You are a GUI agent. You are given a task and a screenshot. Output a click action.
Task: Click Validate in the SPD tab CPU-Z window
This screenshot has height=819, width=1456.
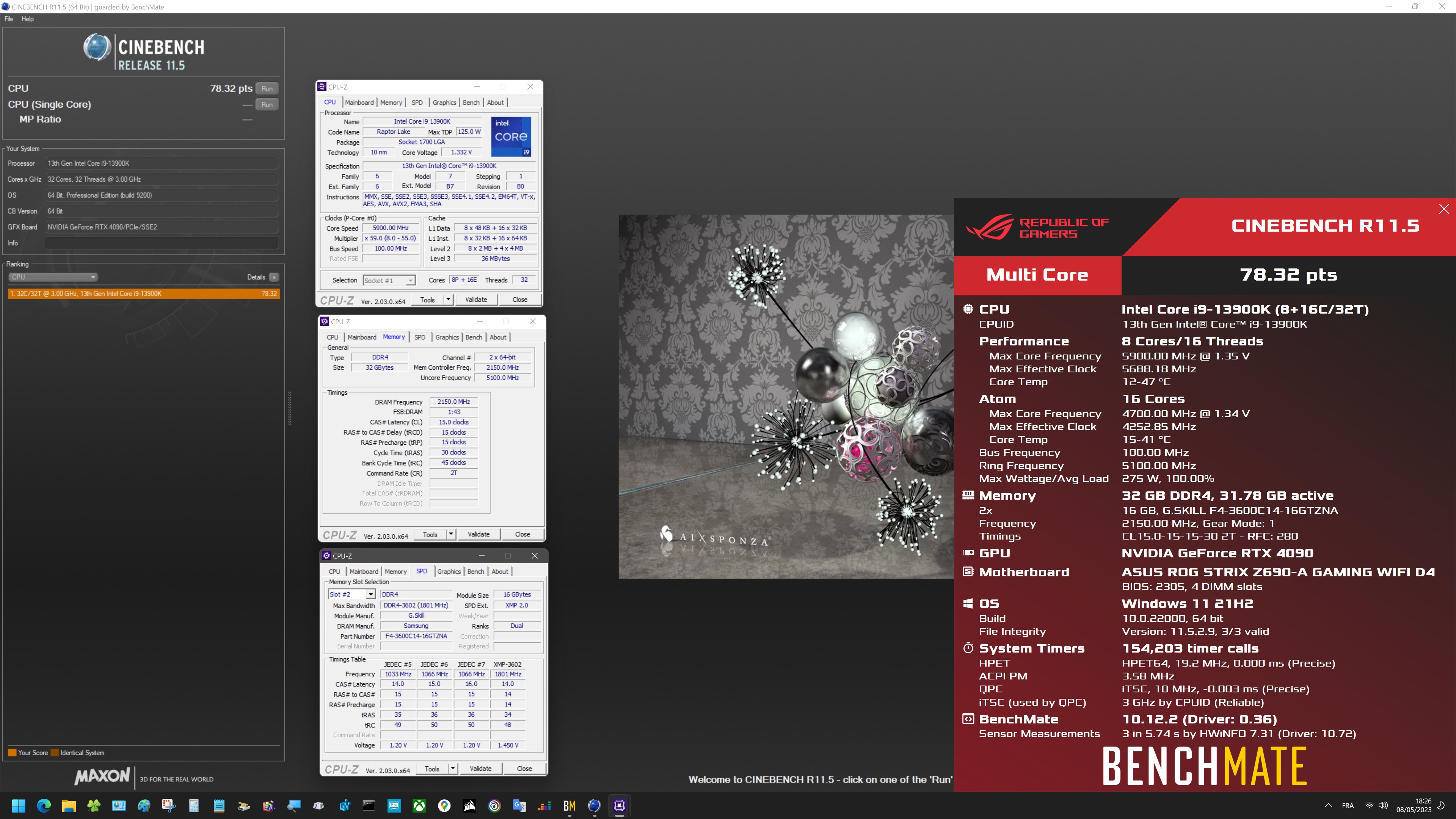click(480, 769)
